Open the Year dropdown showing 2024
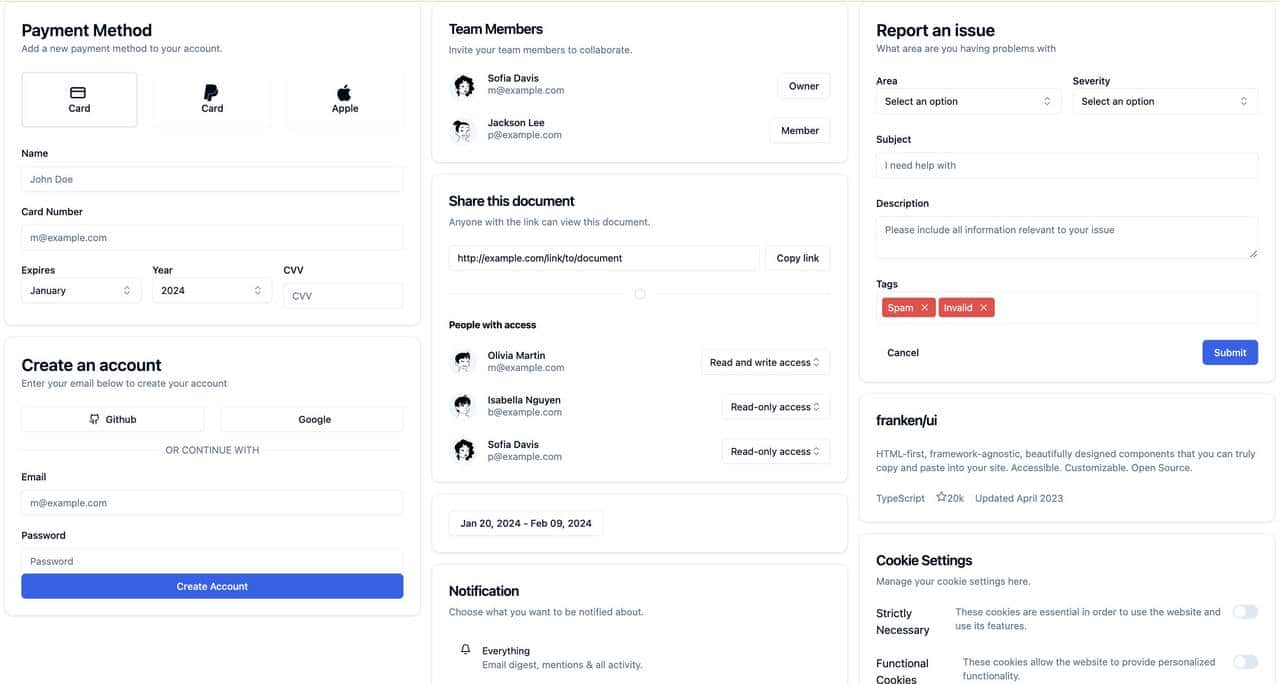1280x684 pixels. pyautogui.click(x=211, y=290)
